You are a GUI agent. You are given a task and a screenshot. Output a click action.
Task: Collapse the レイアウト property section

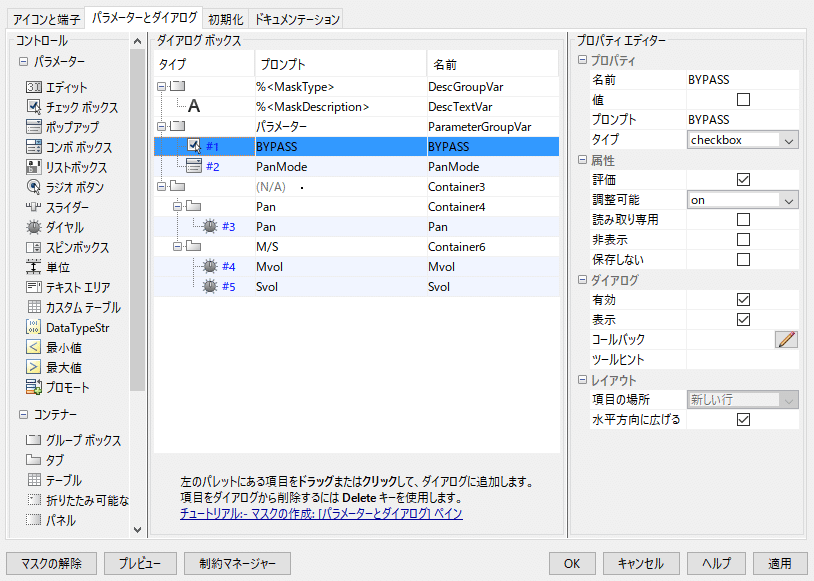click(x=582, y=380)
